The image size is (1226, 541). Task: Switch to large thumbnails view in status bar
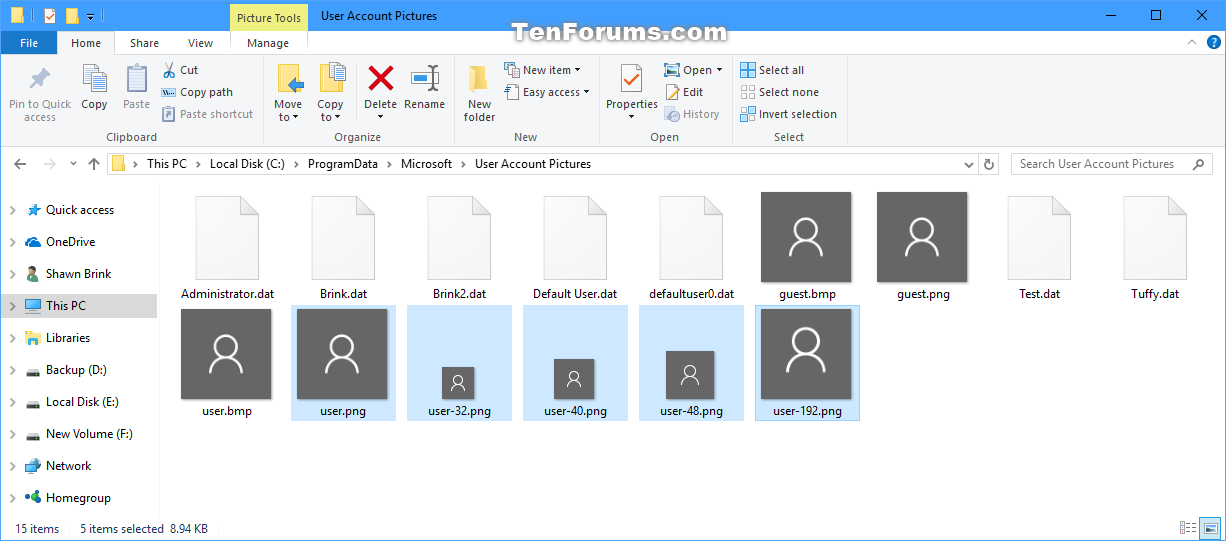click(1210, 528)
